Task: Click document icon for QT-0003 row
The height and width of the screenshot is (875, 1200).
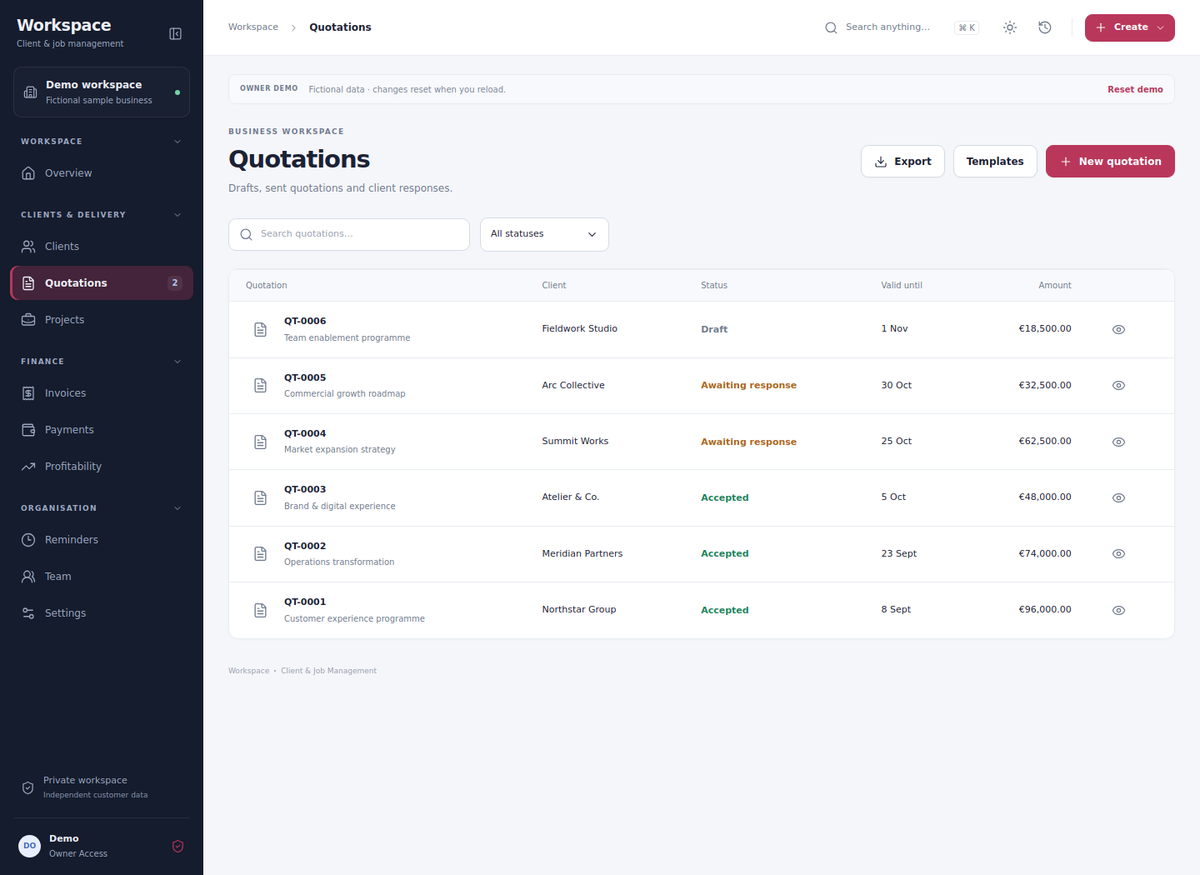Action: click(260, 497)
